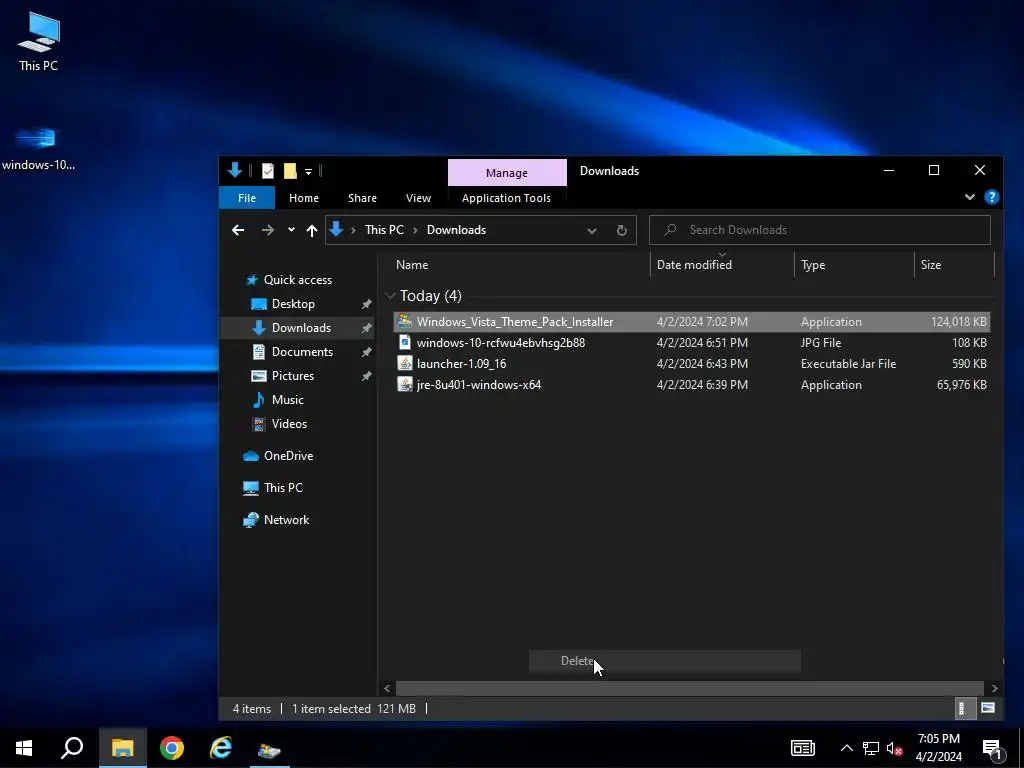
Task: Sort by Size column header
Action: click(x=954, y=264)
